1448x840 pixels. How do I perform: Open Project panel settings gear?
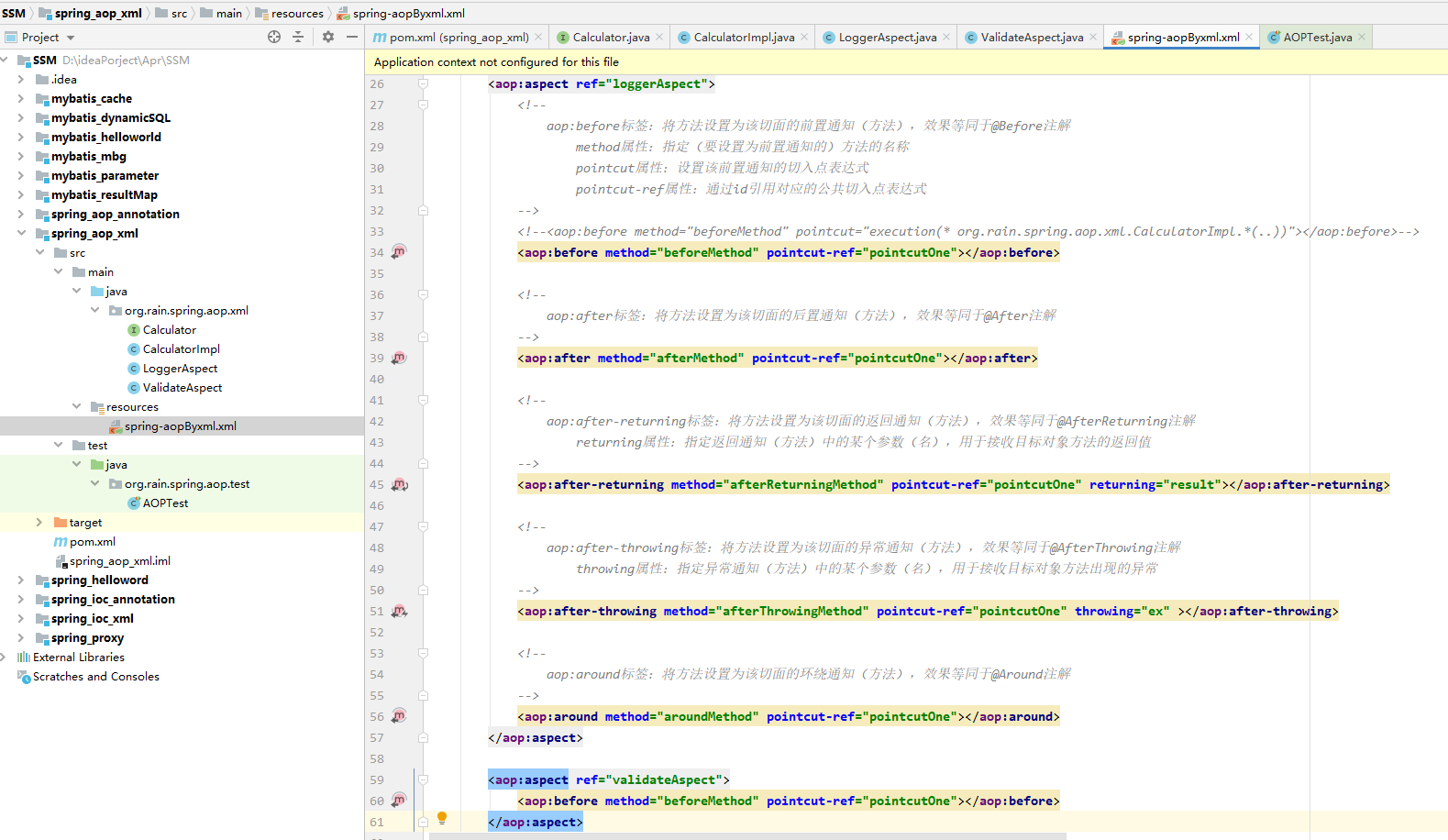click(328, 37)
